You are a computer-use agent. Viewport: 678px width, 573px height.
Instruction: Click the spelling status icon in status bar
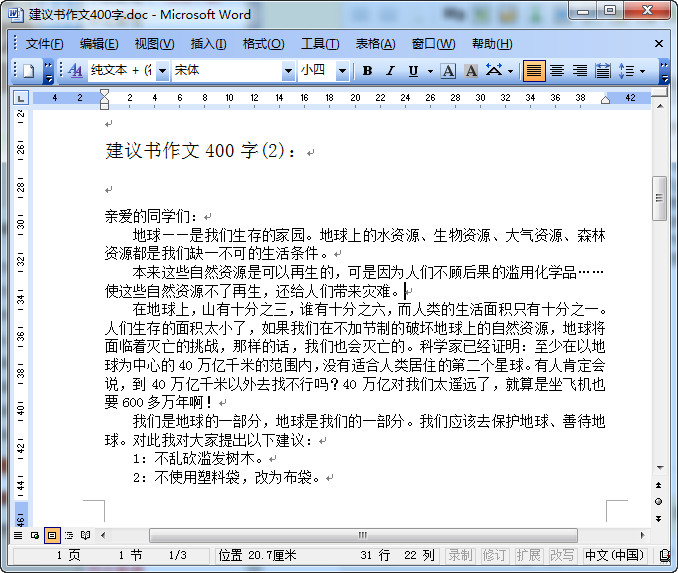[666, 555]
